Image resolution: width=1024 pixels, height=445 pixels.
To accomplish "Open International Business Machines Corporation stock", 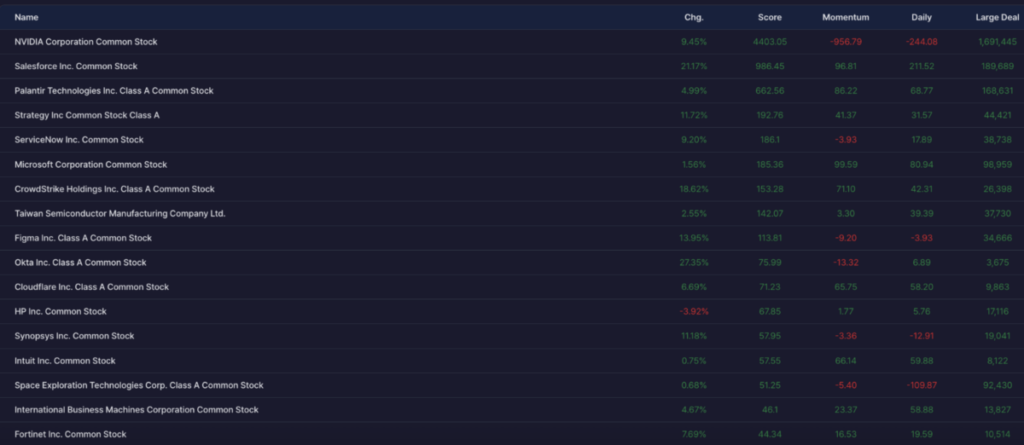I will (512, 410).
